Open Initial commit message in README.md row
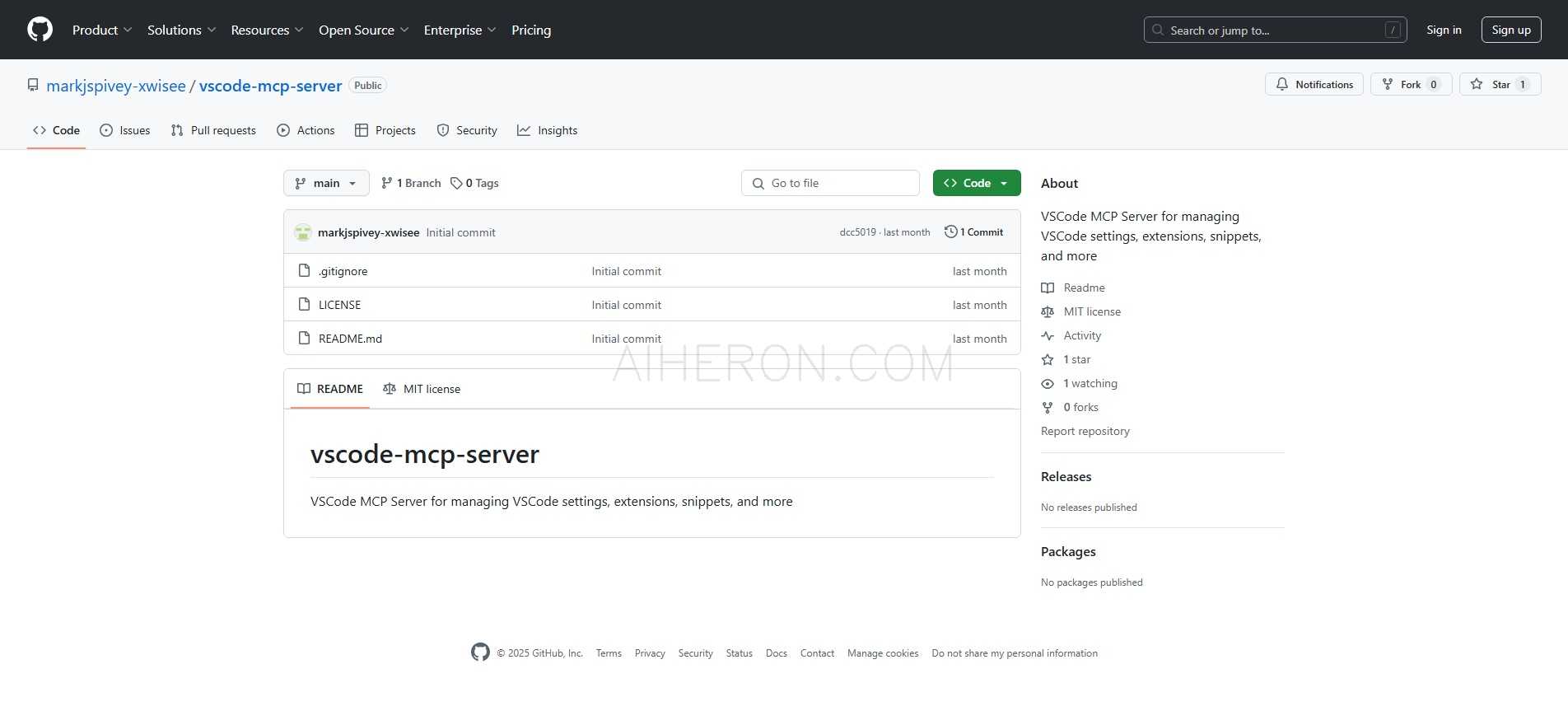 tap(626, 339)
